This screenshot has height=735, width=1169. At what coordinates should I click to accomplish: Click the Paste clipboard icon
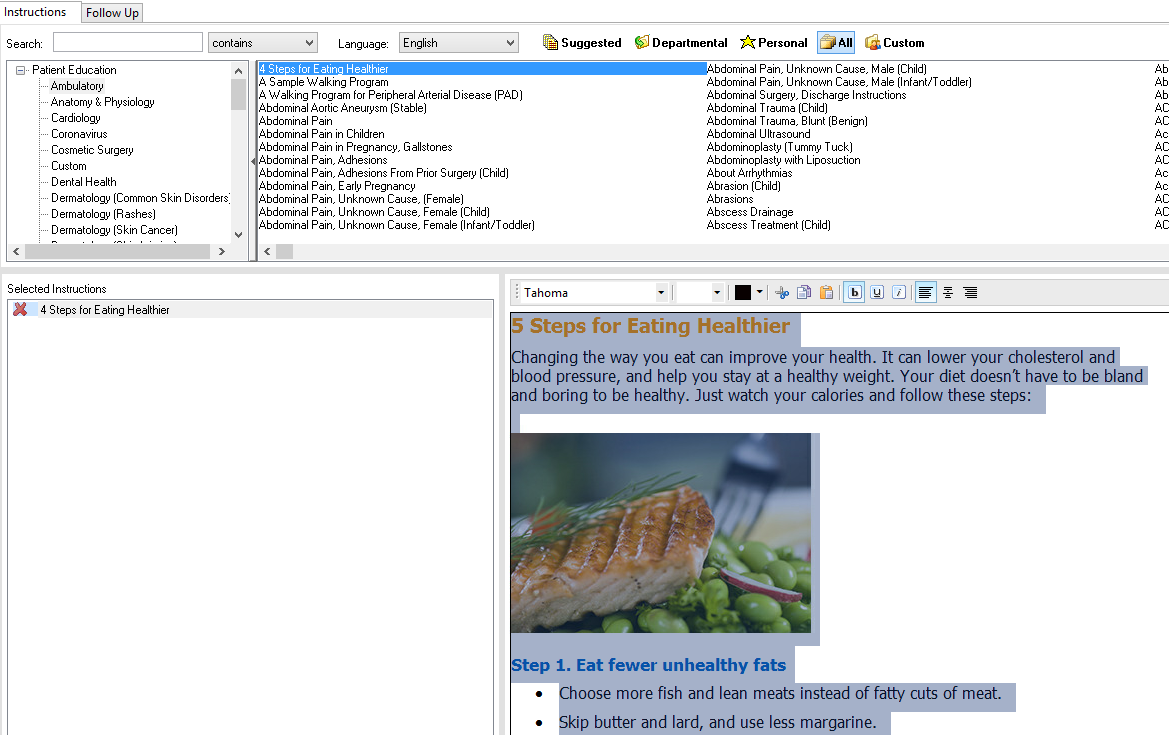click(826, 293)
